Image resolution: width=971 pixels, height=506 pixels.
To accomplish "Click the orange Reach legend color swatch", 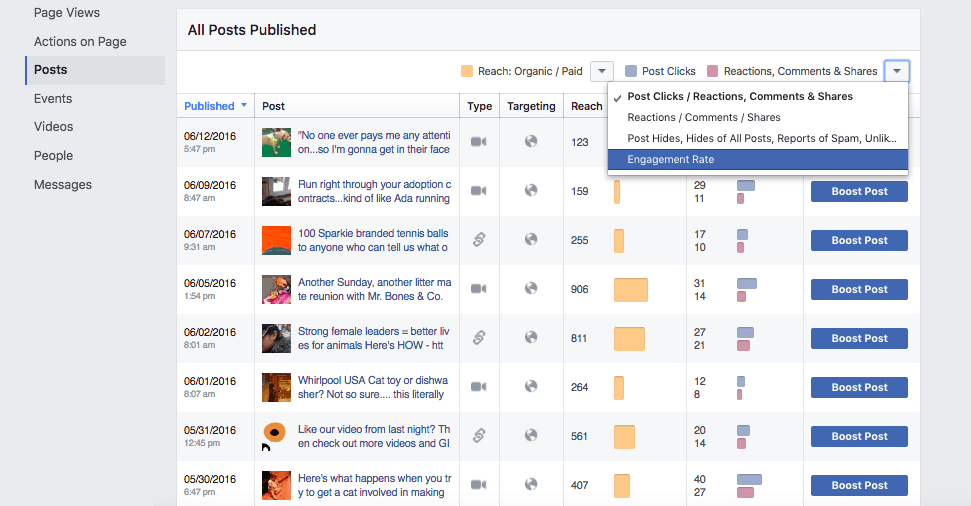I will (x=467, y=71).
